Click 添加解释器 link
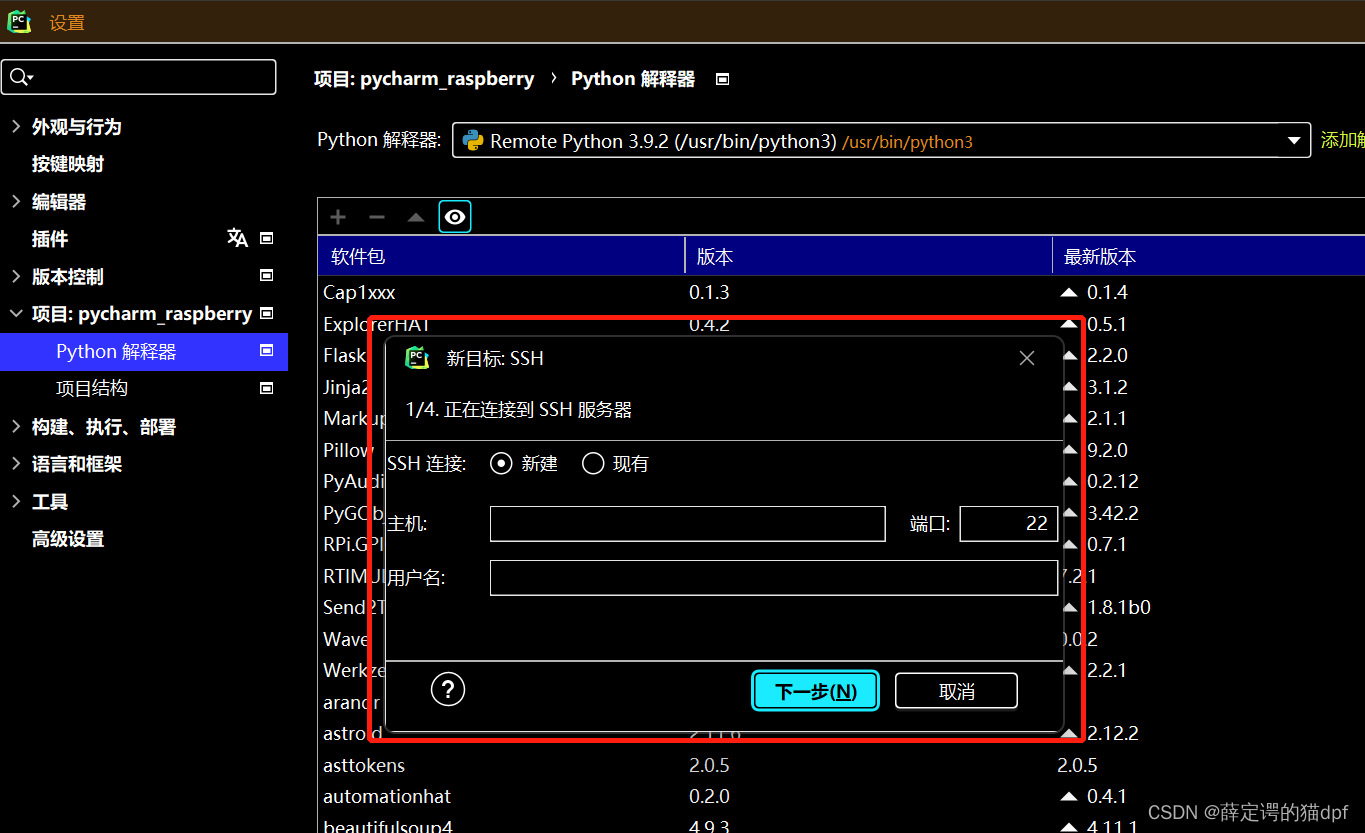 pyautogui.click(x=1343, y=140)
